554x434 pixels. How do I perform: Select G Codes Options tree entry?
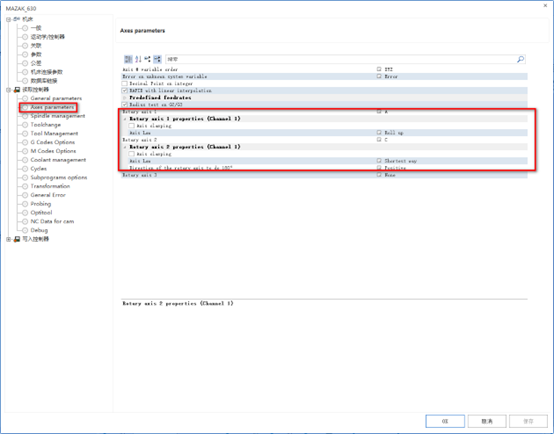(53, 142)
